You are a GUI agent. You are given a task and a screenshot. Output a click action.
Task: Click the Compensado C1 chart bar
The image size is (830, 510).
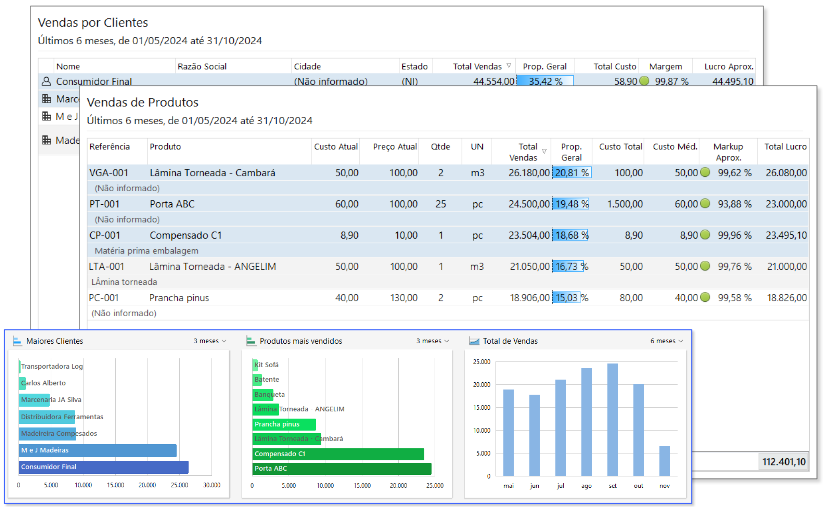[x=338, y=453]
